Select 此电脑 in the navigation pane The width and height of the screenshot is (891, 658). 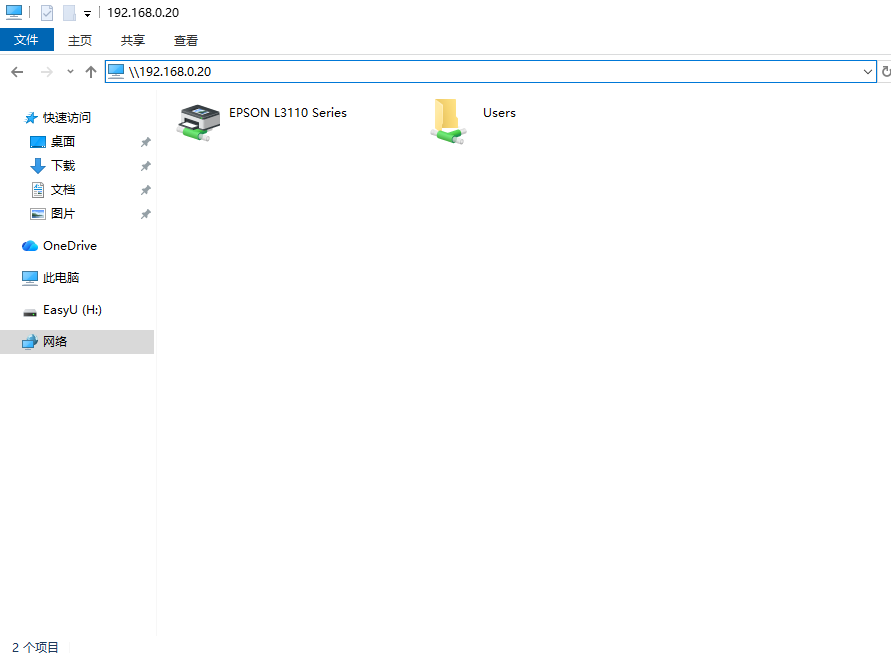click(x=61, y=278)
